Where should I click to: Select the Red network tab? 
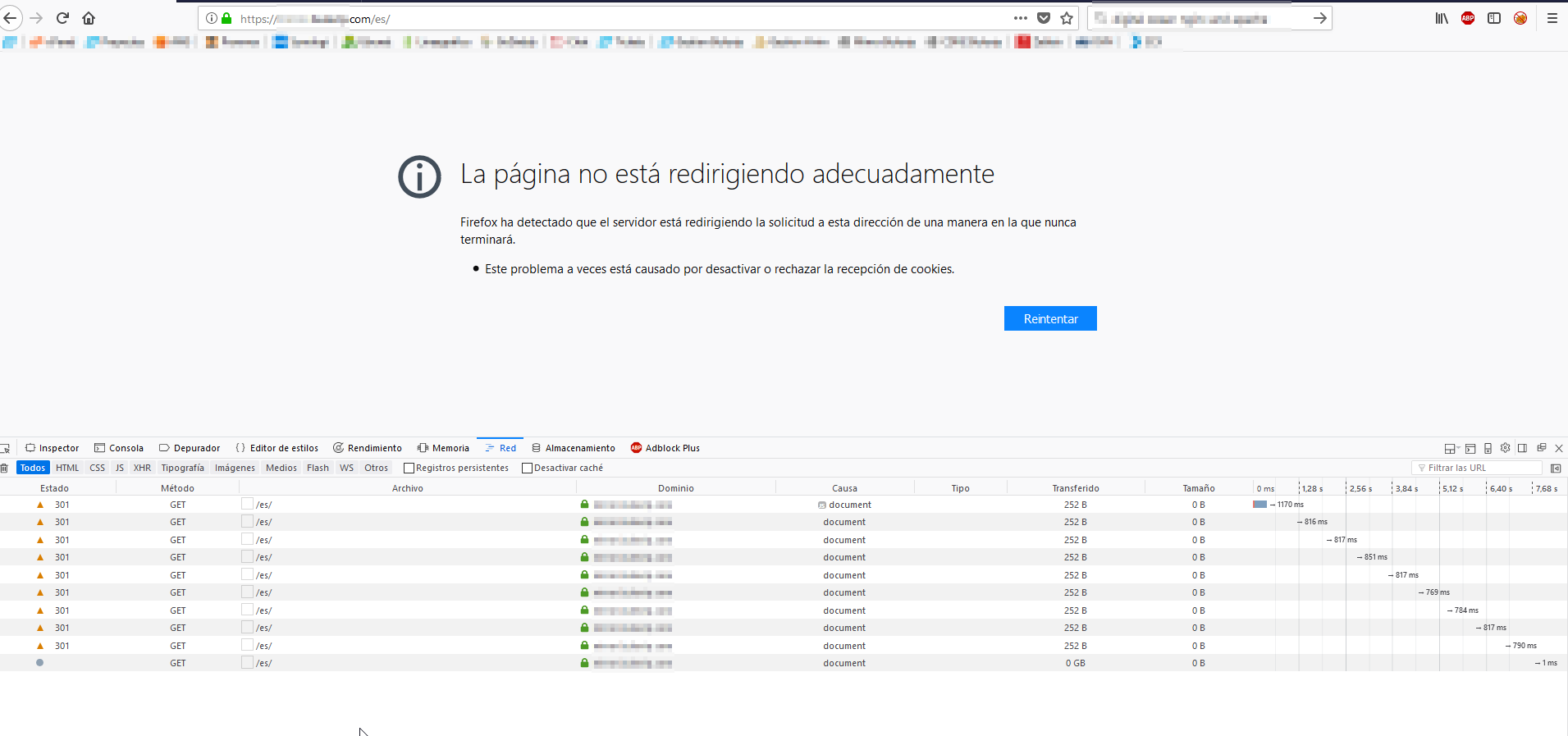[501, 448]
